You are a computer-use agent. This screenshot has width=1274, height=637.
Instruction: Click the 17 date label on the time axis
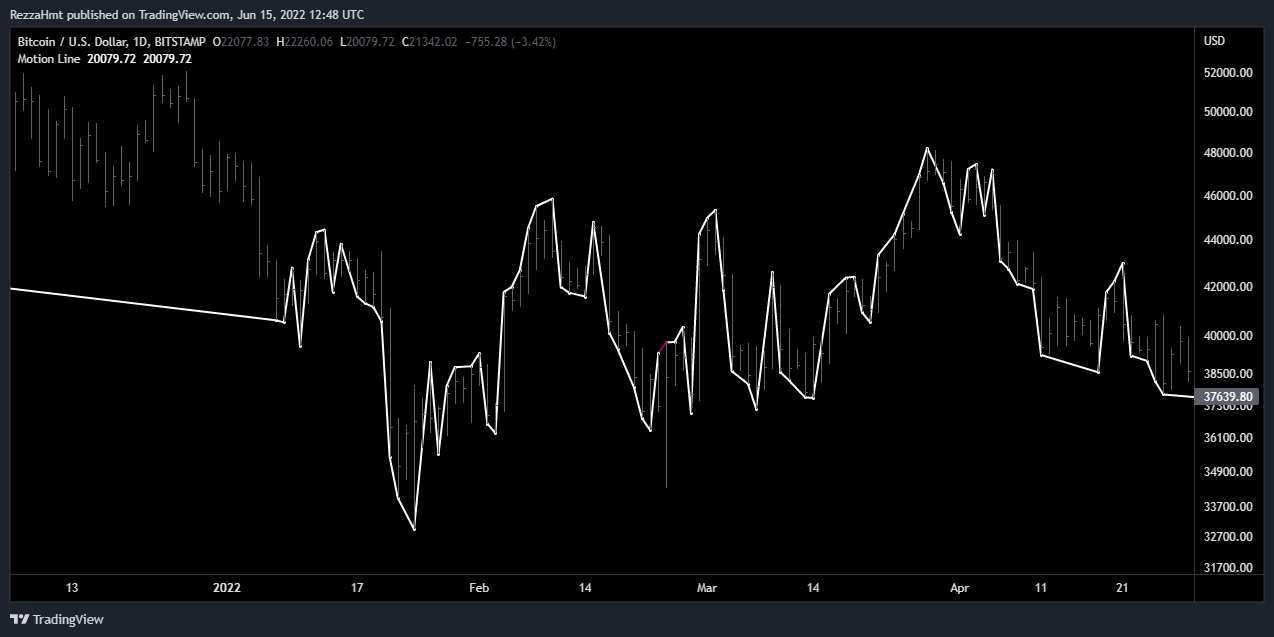[357, 588]
